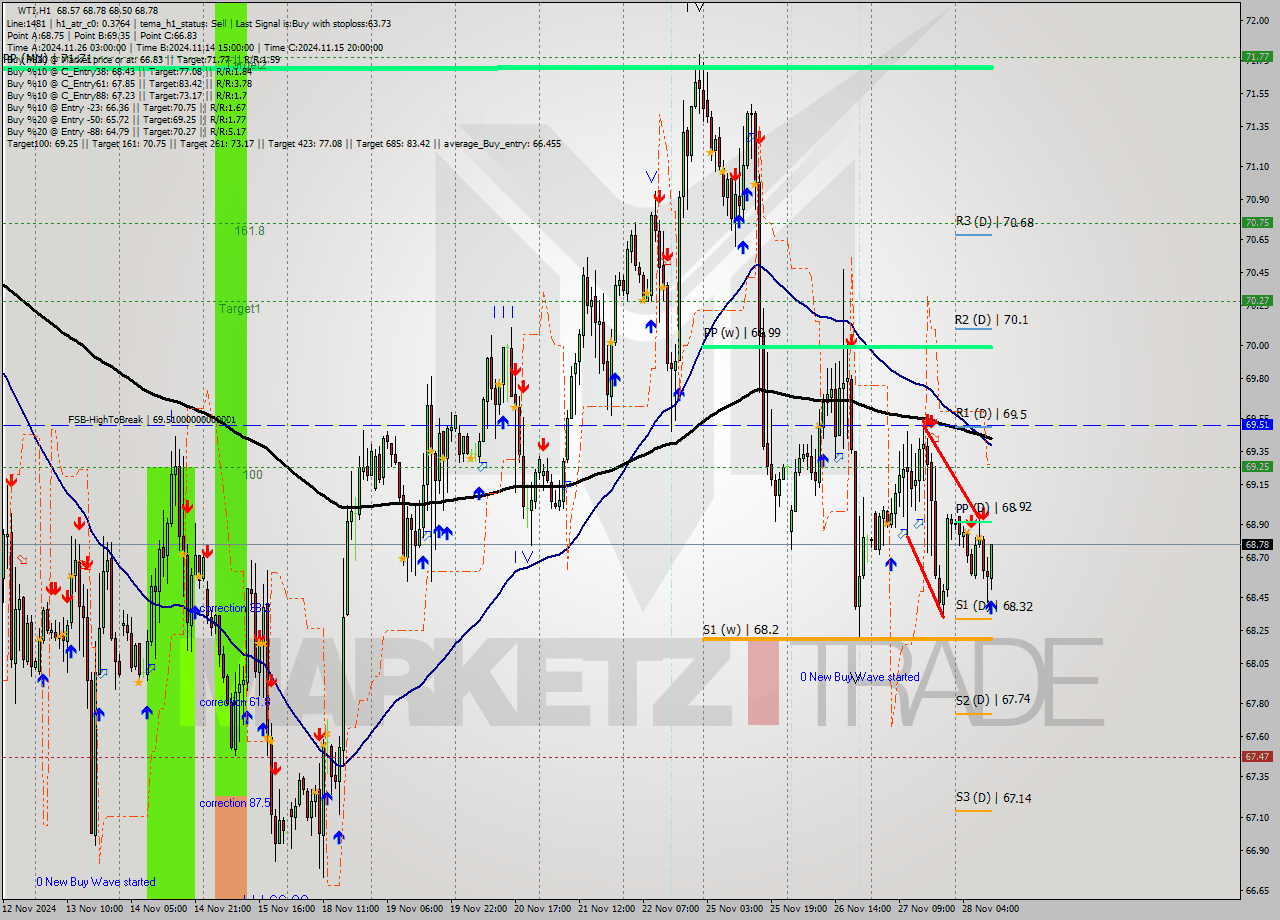Click the green 70.27 price tag

point(1256,300)
